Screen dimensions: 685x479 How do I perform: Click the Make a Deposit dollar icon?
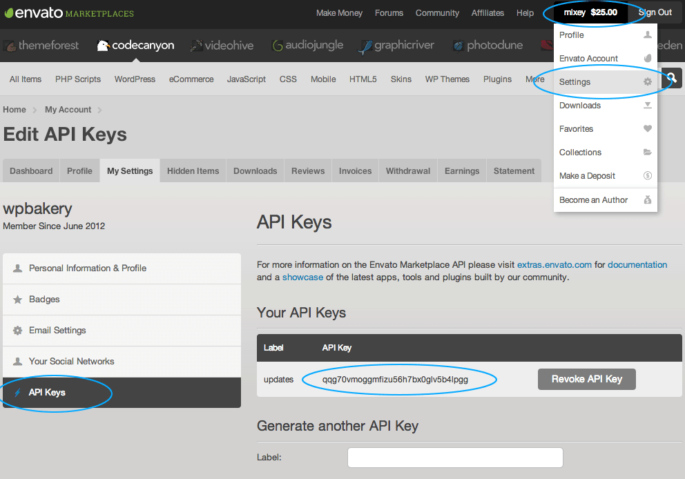pyautogui.click(x=648, y=176)
